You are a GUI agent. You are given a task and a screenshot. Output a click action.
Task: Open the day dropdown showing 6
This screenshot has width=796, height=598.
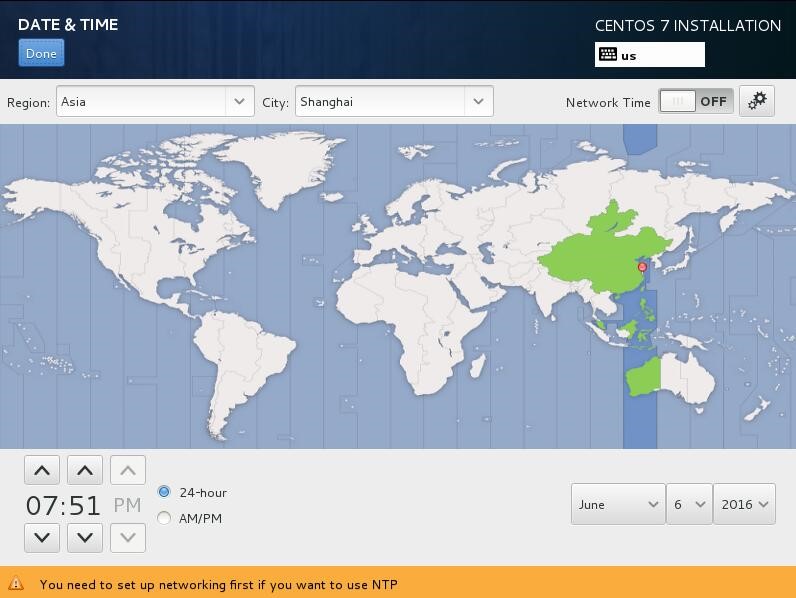pos(689,504)
